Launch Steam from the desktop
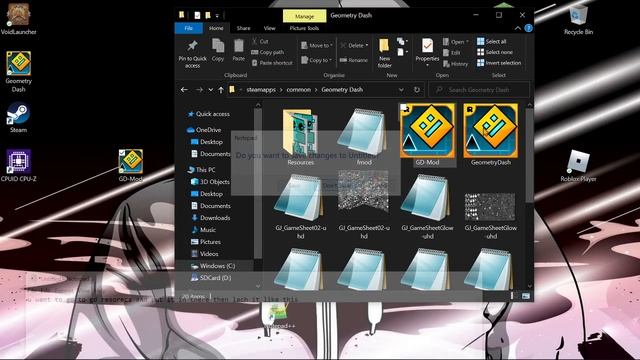This screenshot has width=640, height=360. point(18,118)
